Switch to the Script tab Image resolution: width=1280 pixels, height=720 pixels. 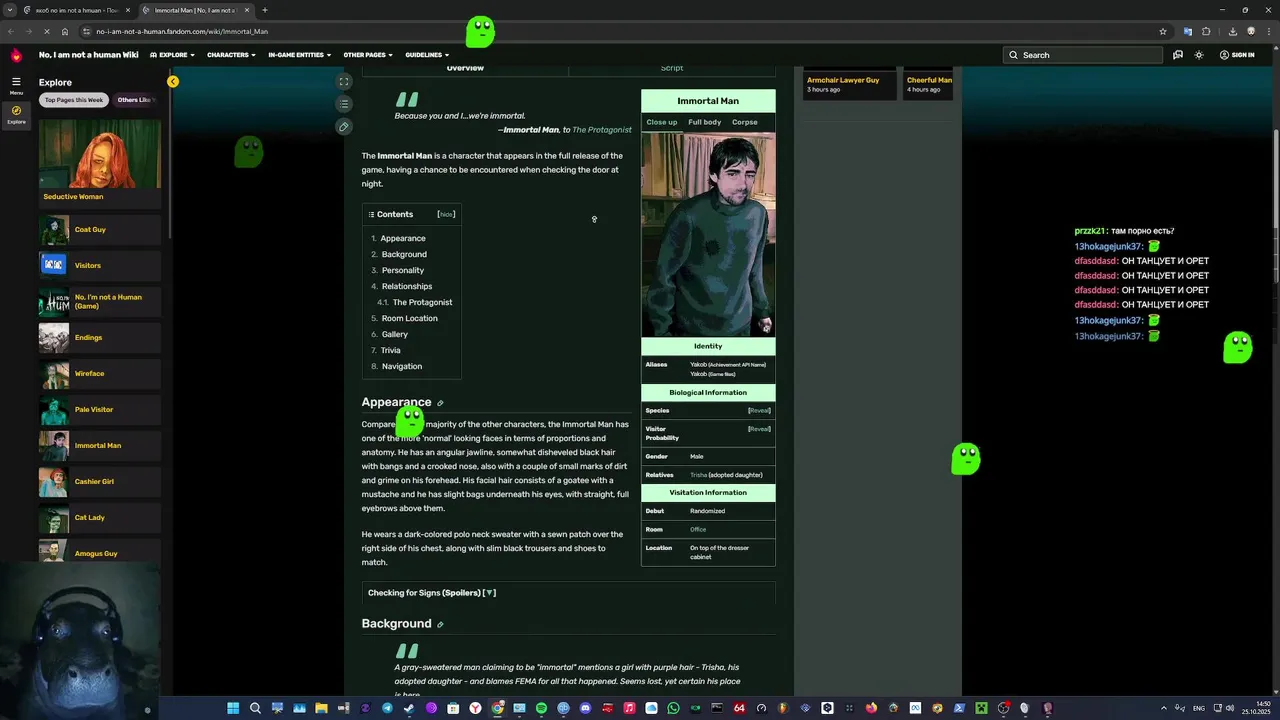(x=672, y=68)
